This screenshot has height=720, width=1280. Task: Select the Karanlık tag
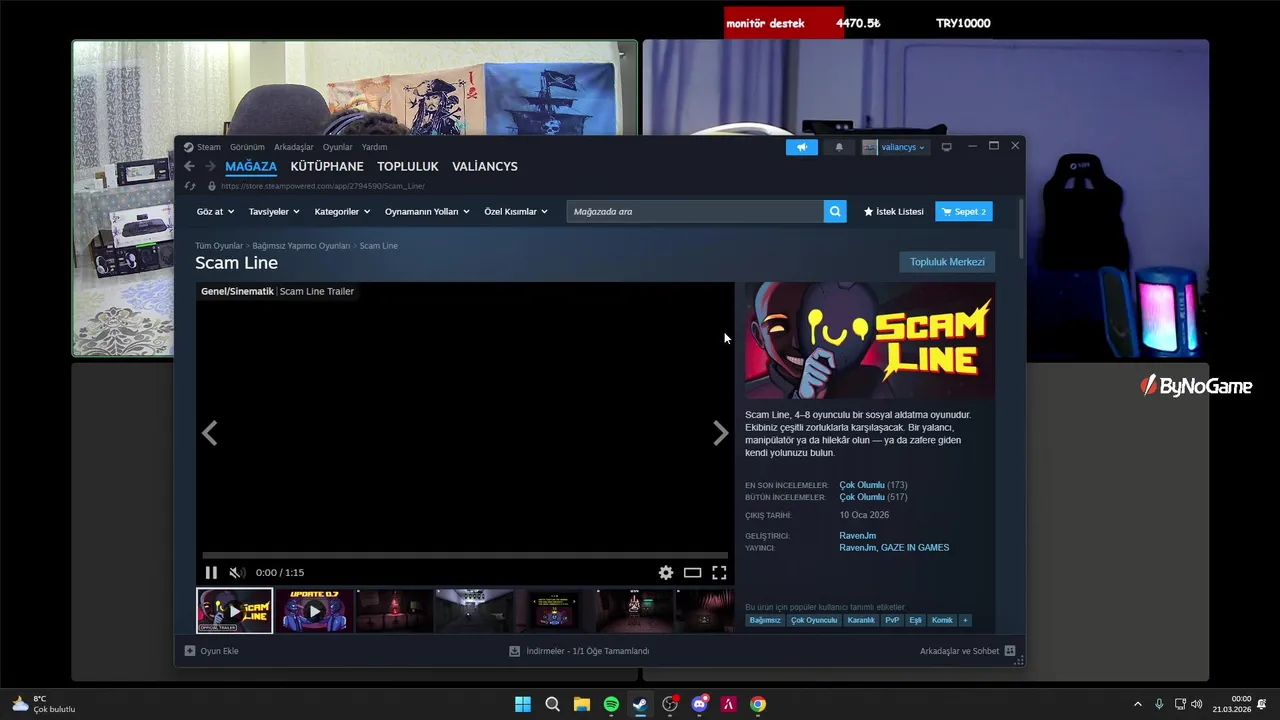click(x=861, y=620)
